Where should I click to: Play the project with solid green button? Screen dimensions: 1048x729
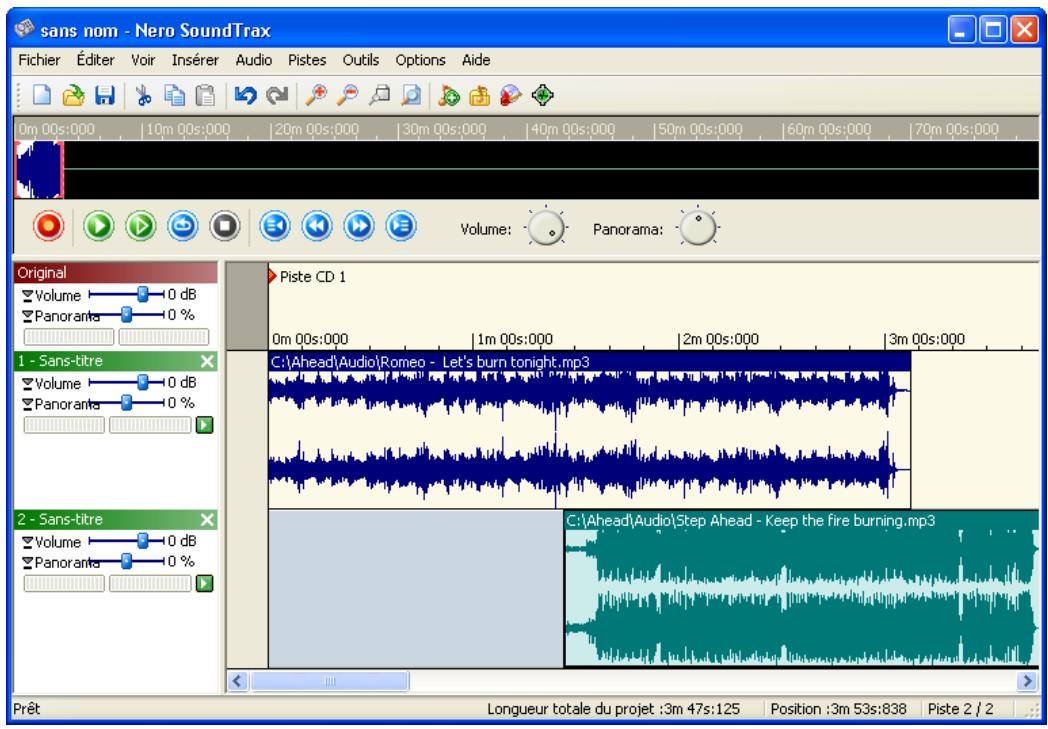(x=99, y=226)
